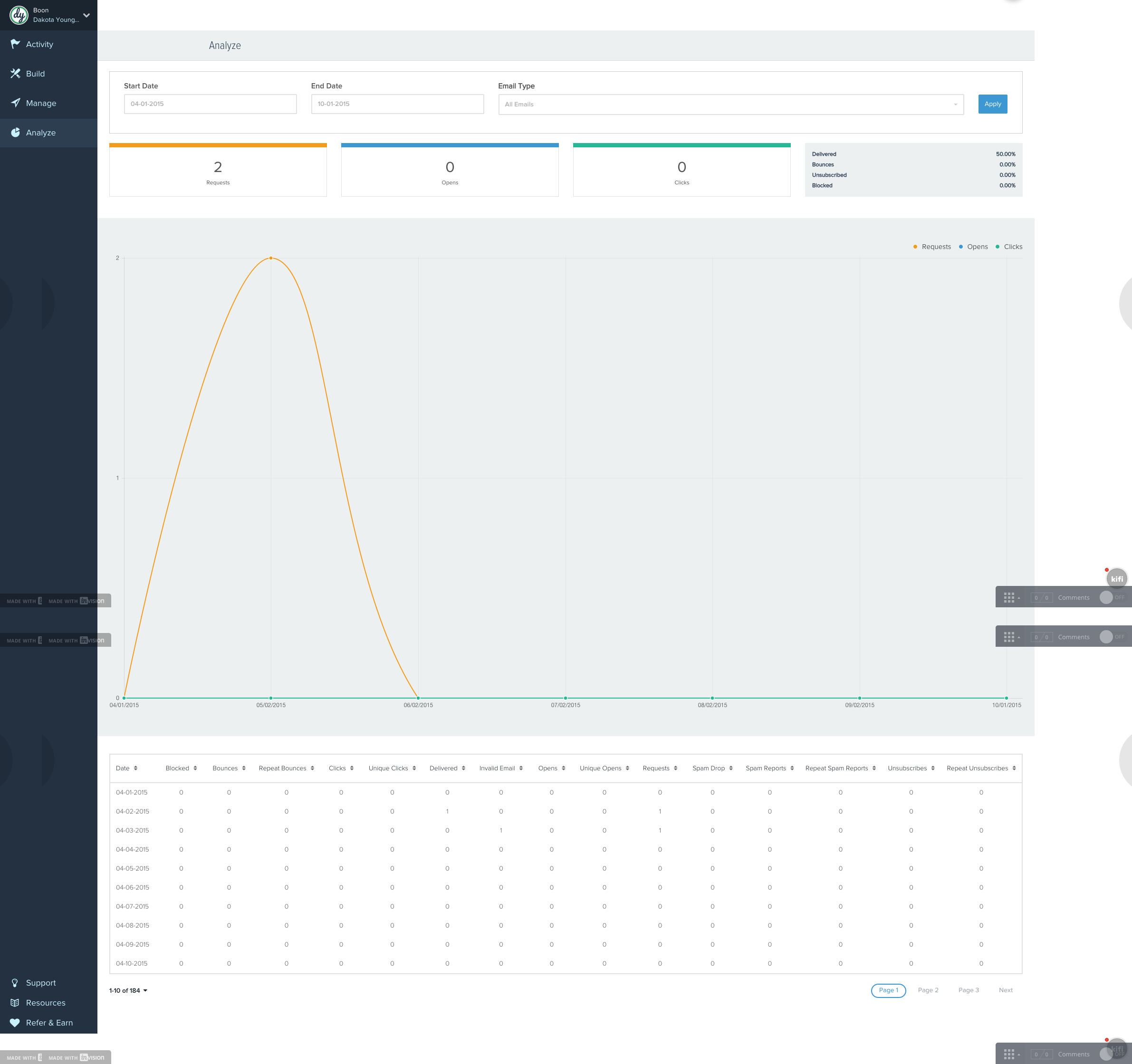The image size is (1132, 1064).
Task: Select the '04-09-2015' date cell
Action: click(x=133, y=944)
